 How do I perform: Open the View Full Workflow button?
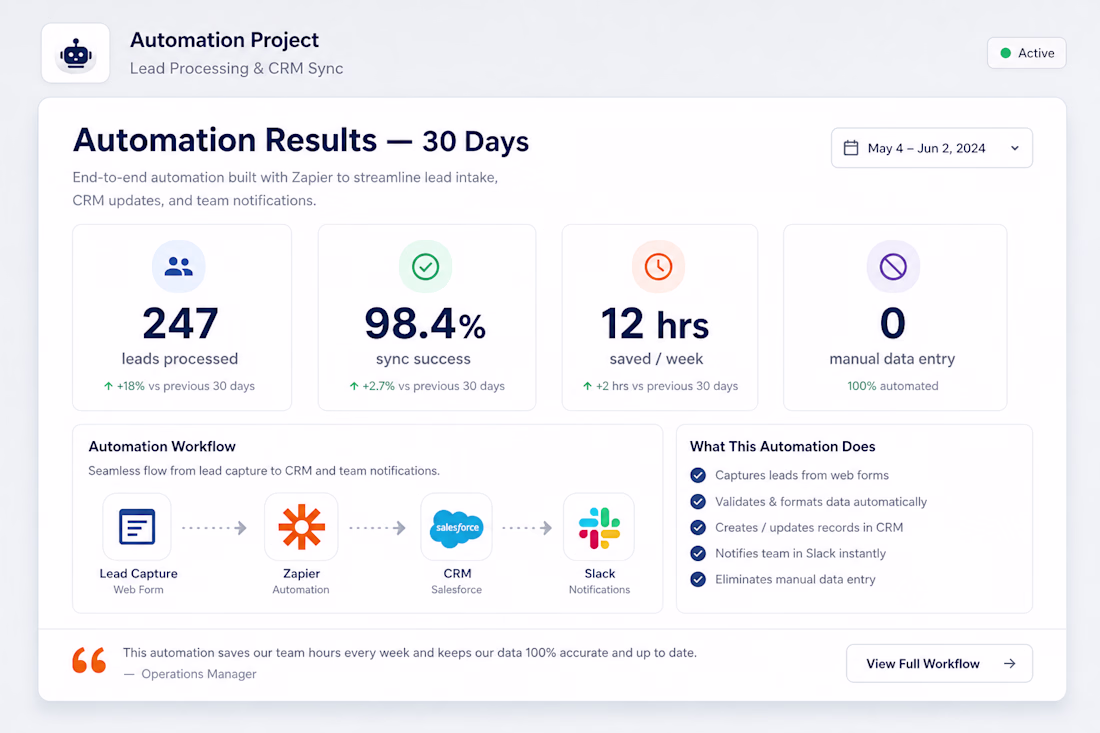(939, 664)
